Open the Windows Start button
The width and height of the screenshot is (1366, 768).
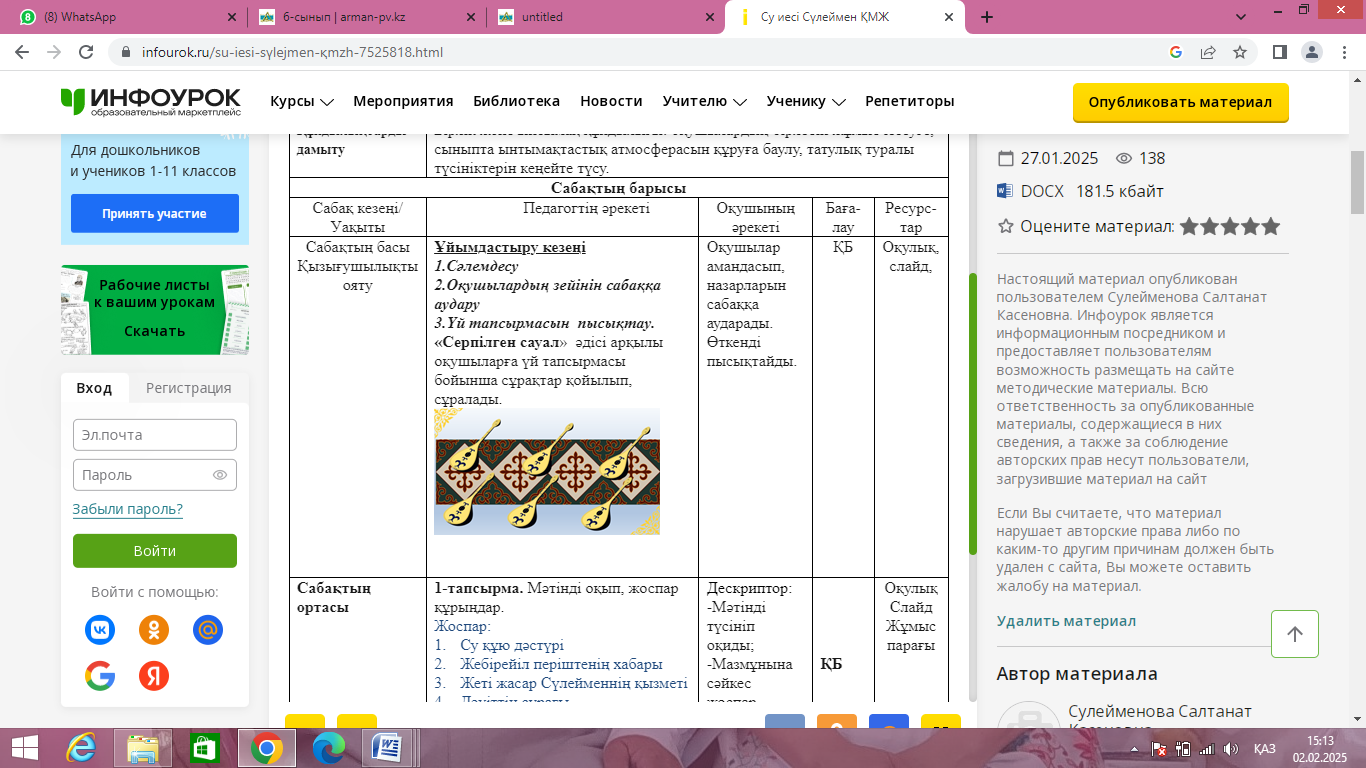(x=25, y=748)
